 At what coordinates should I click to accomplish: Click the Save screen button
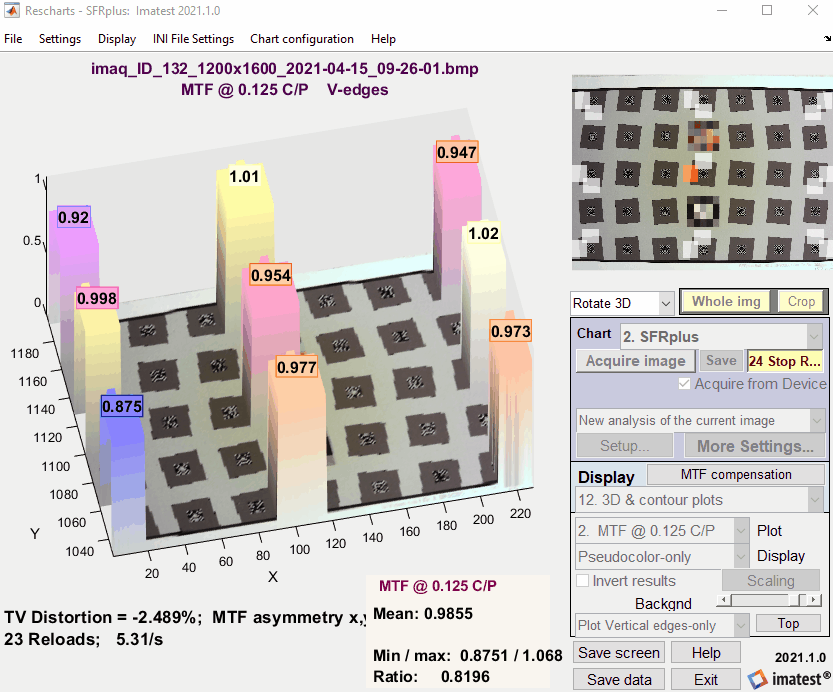point(619,653)
